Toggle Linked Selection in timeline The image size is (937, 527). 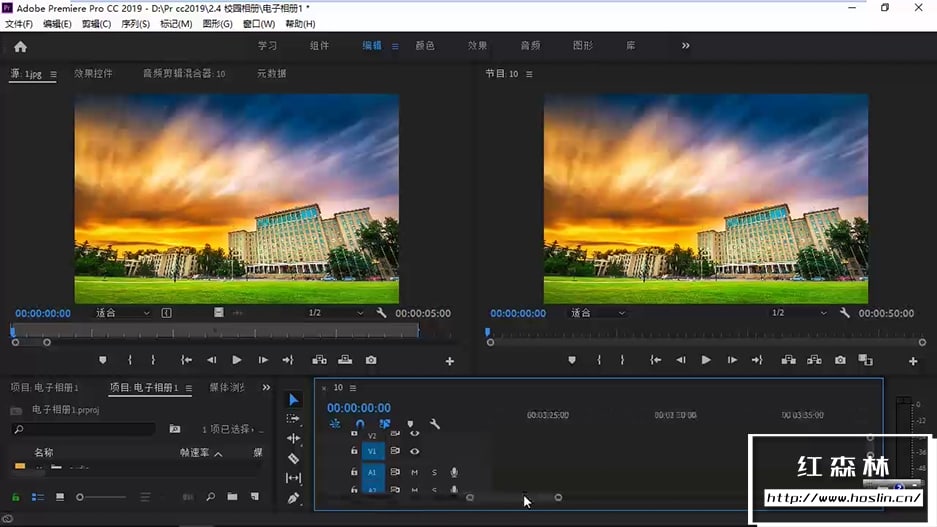coord(384,424)
